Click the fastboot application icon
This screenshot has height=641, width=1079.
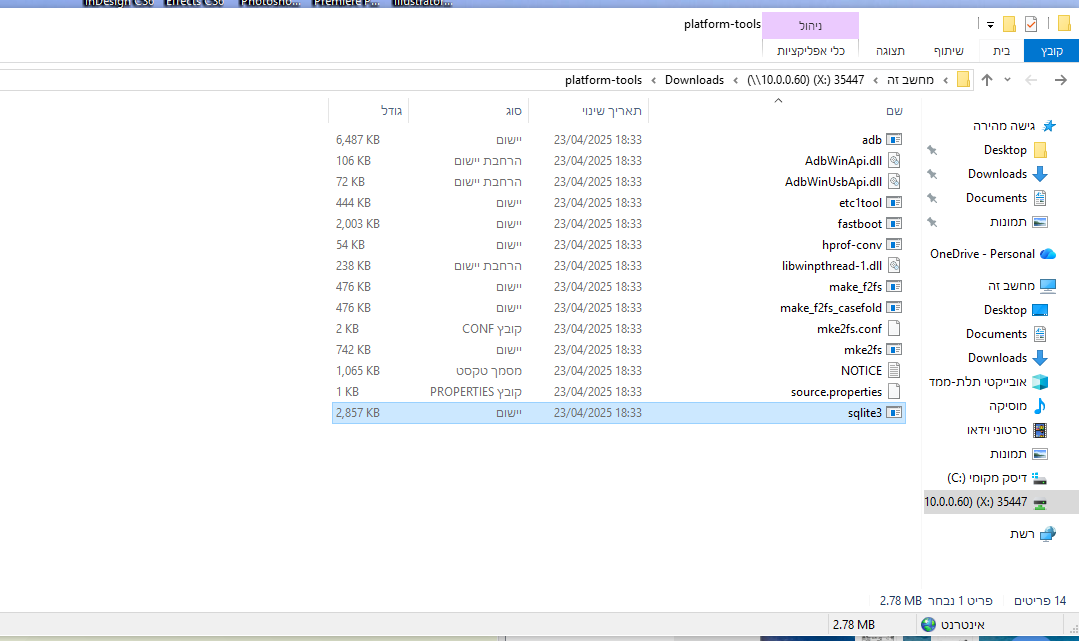[894, 224]
